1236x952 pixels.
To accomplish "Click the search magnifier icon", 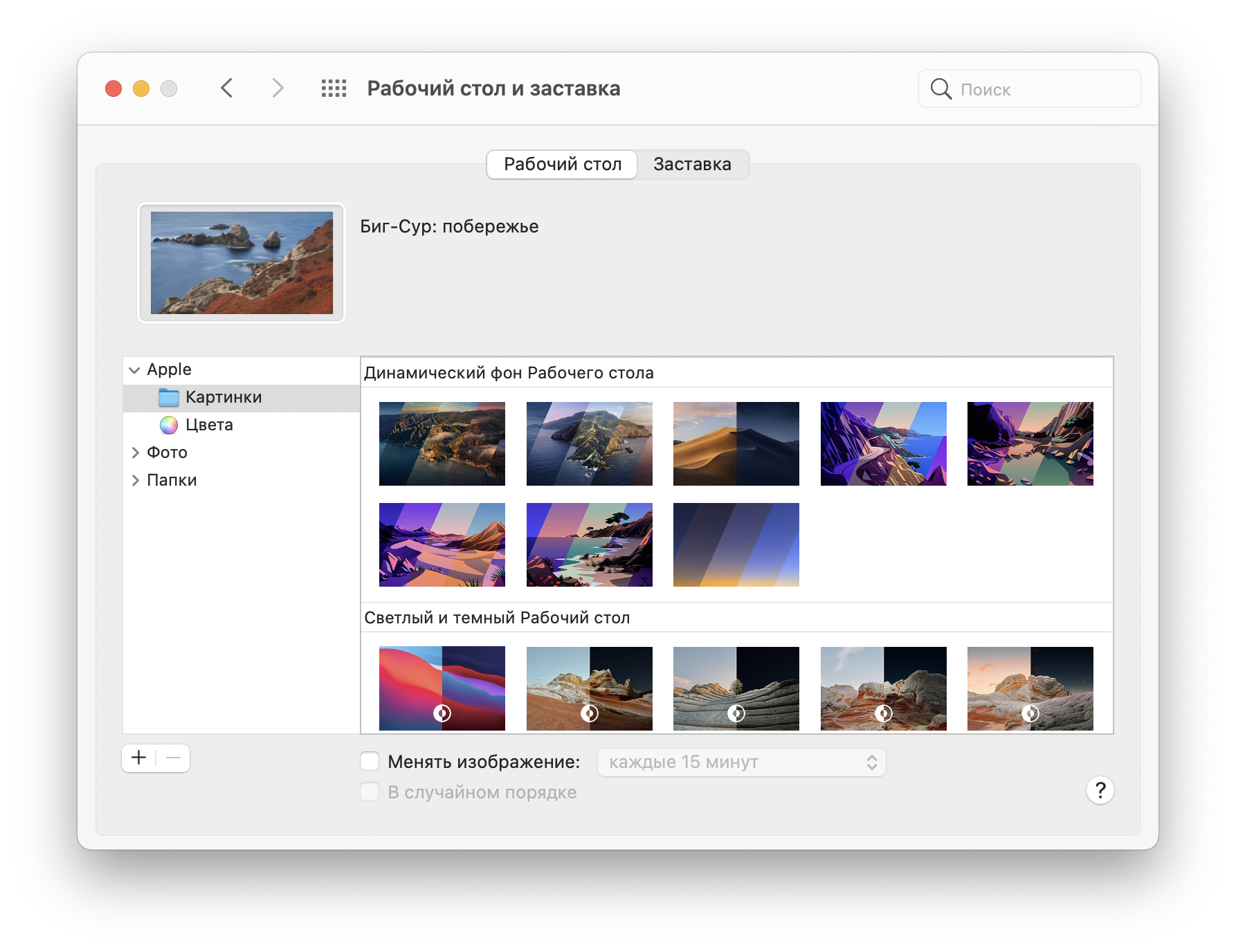I will coord(940,89).
